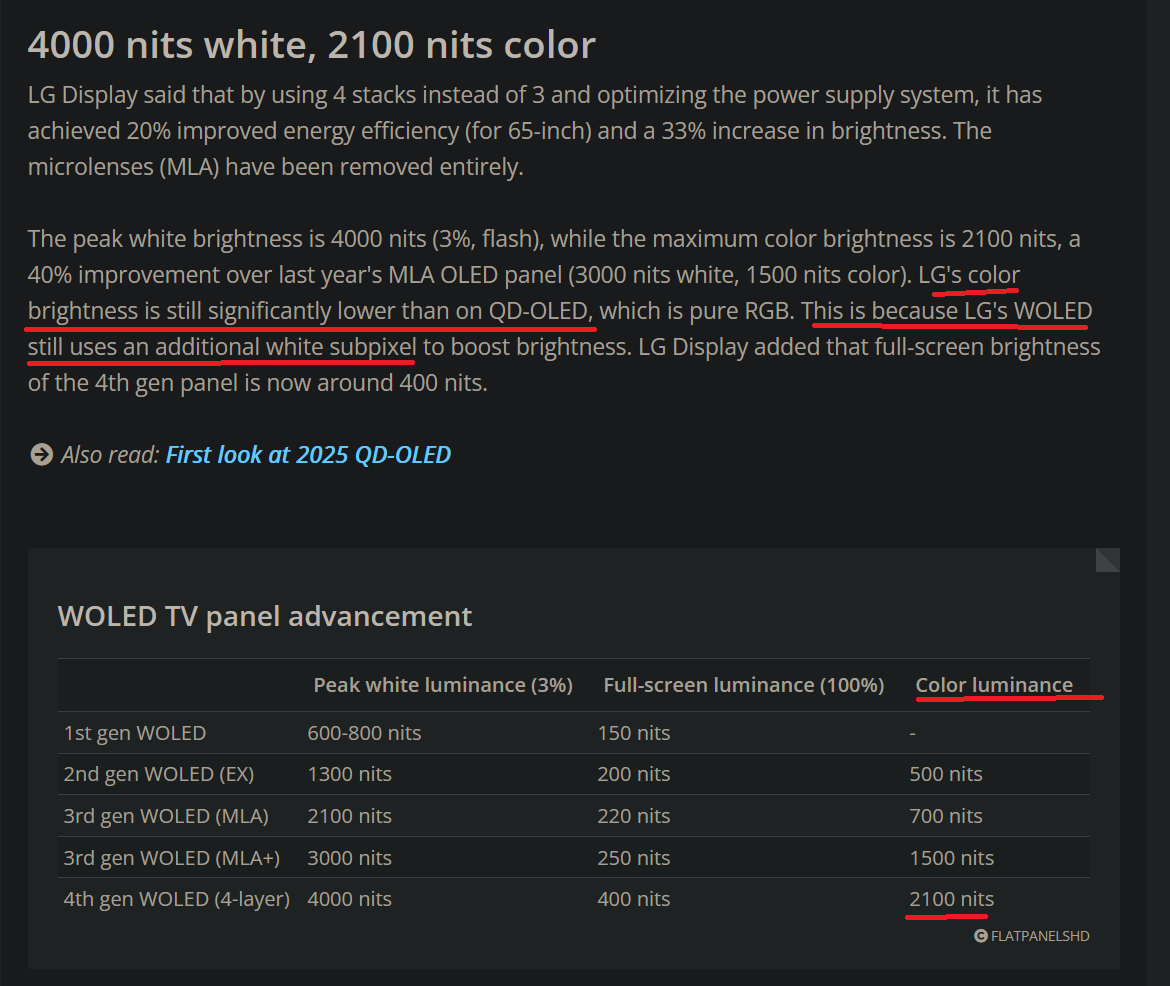Click the '1300 nits' cell
This screenshot has height=986, width=1170.
pos(349,774)
